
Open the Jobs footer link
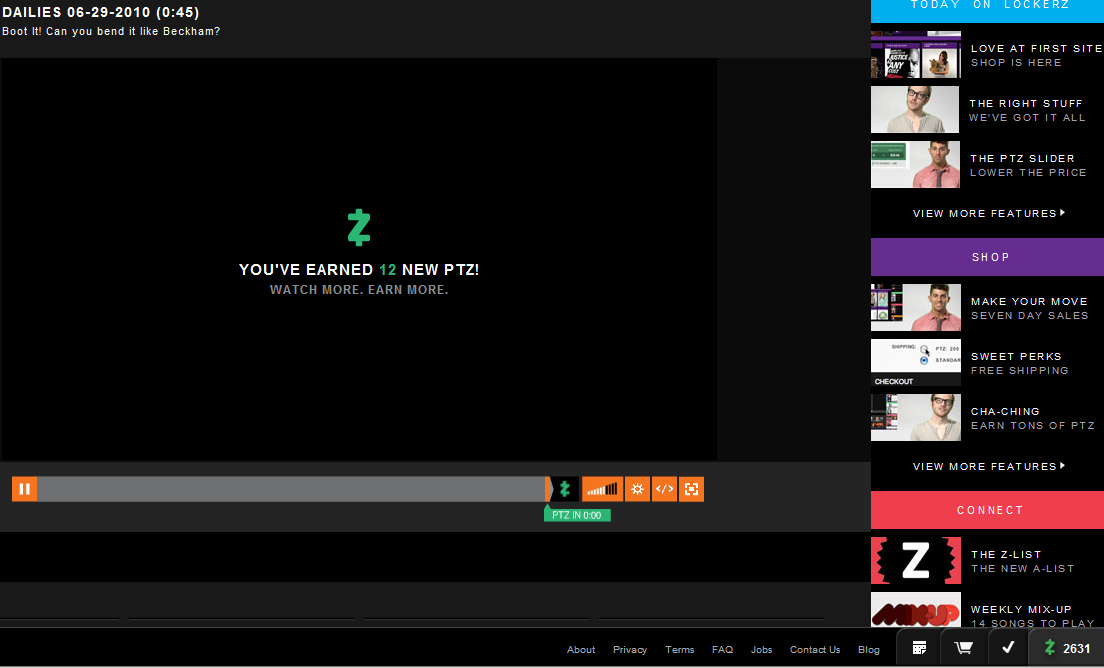[761, 650]
